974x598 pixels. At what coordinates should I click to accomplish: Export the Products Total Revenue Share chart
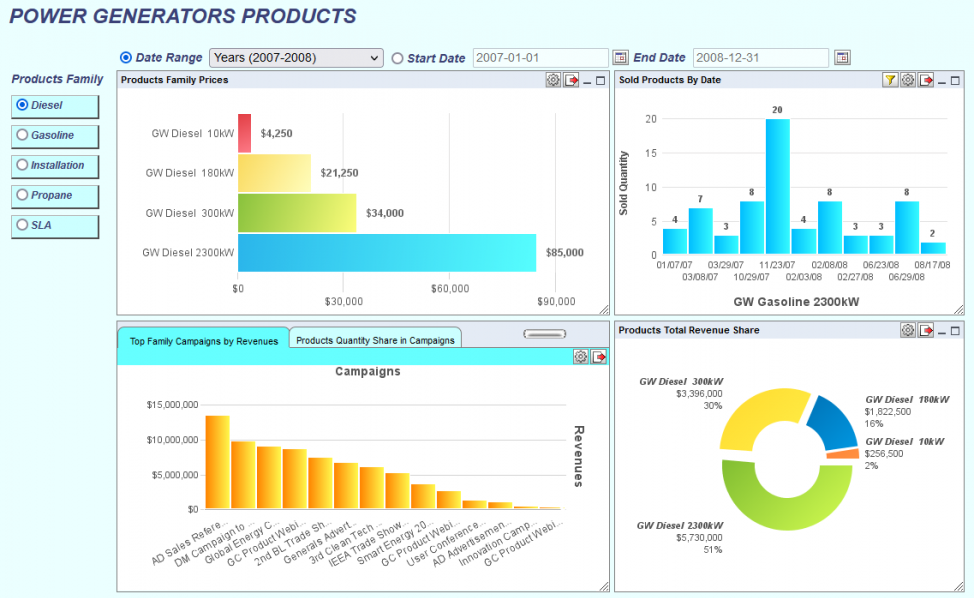[926, 330]
